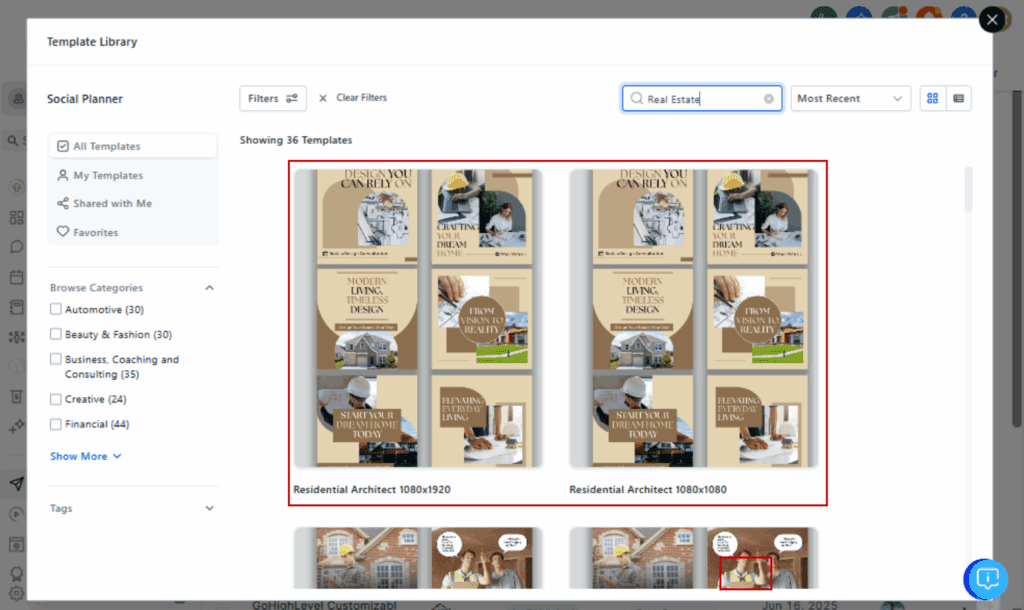The height and width of the screenshot is (610, 1024).
Task: Click the Template Library title
Action: coord(92,42)
